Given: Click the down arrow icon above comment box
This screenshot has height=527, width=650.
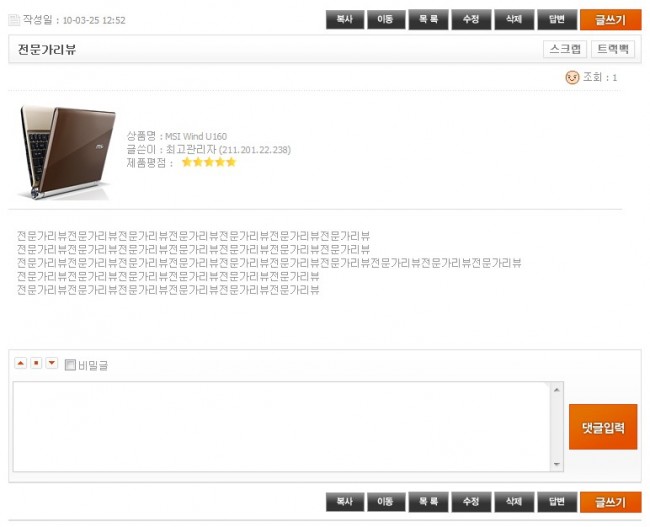Looking at the screenshot, I should (52, 364).
